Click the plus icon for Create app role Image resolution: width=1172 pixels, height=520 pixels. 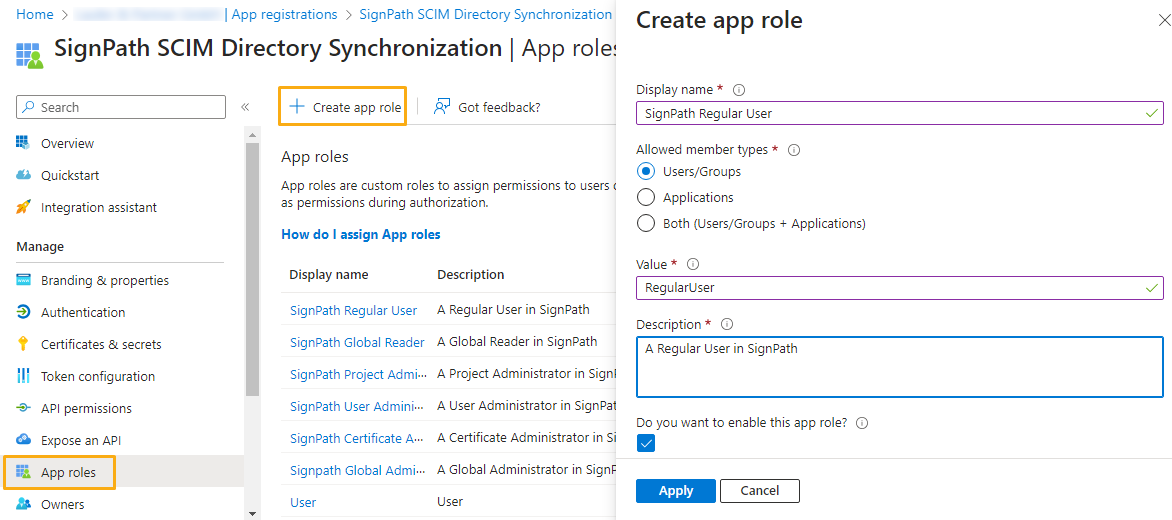tap(297, 107)
